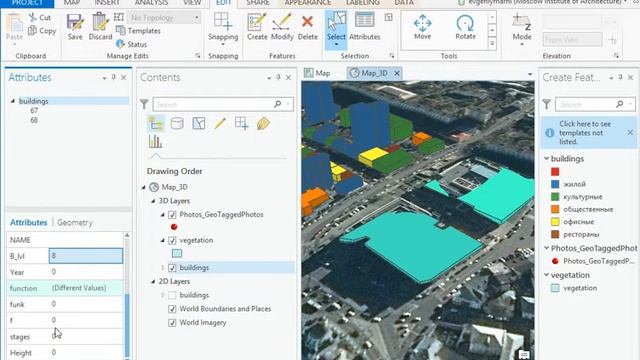Select the Photos_GeoTaggedPhotos feature template
Screen dimensions: 640x360
[x=593, y=261]
